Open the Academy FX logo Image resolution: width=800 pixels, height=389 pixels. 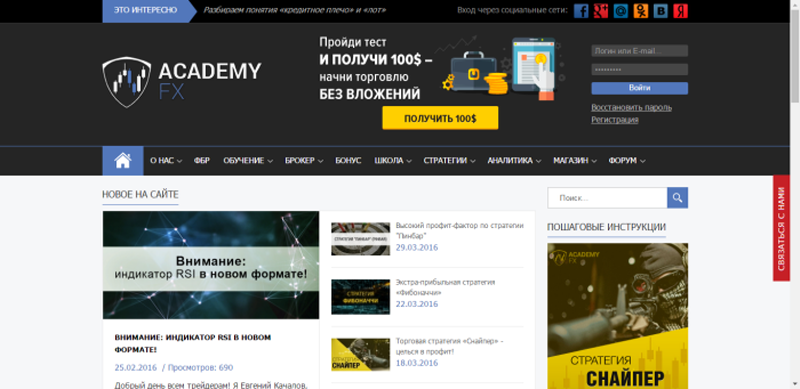point(182,82)
